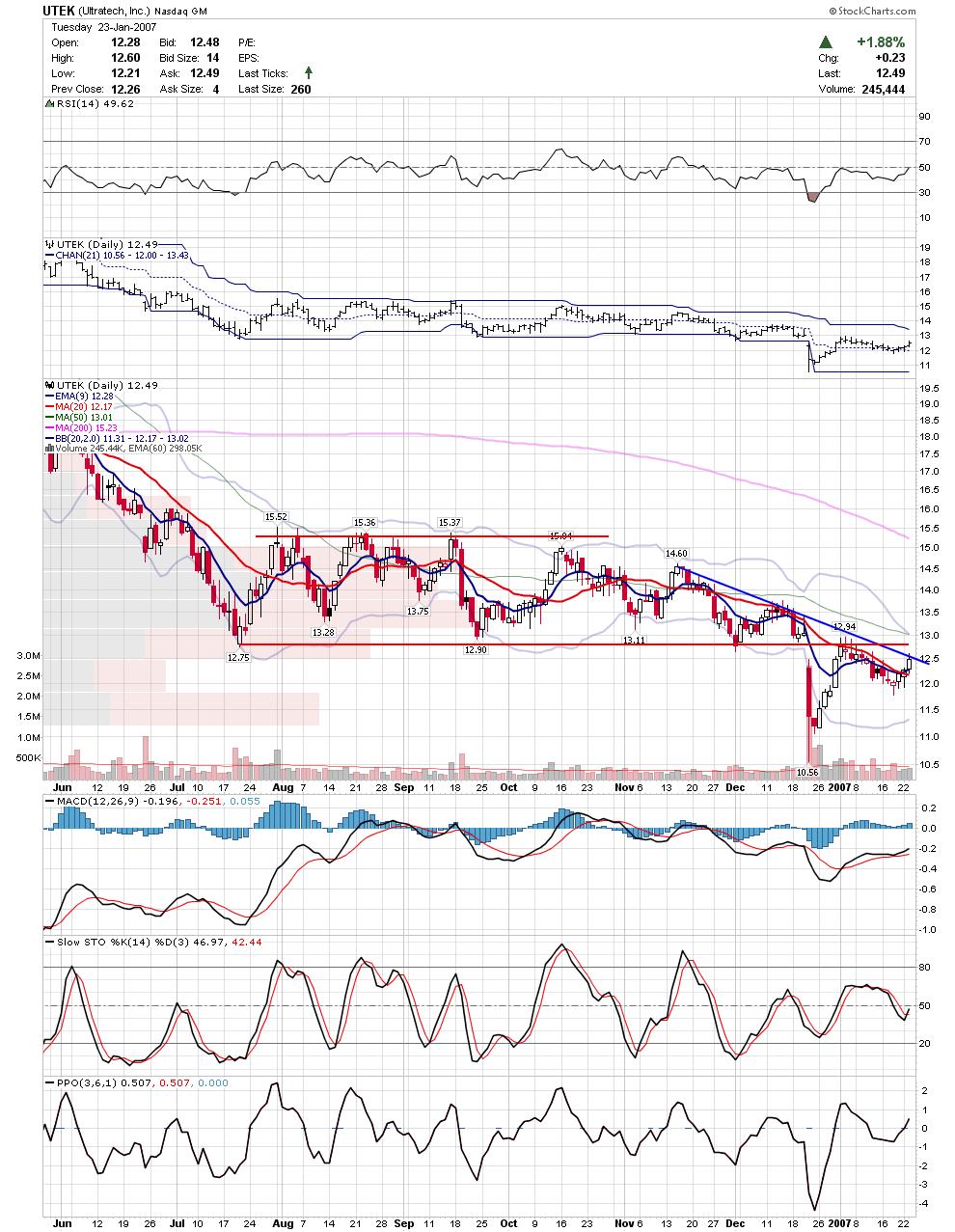This screenshot has width=955, height=1232.
Task: Click the Bid value 12.48
Action: pos(205,42)
